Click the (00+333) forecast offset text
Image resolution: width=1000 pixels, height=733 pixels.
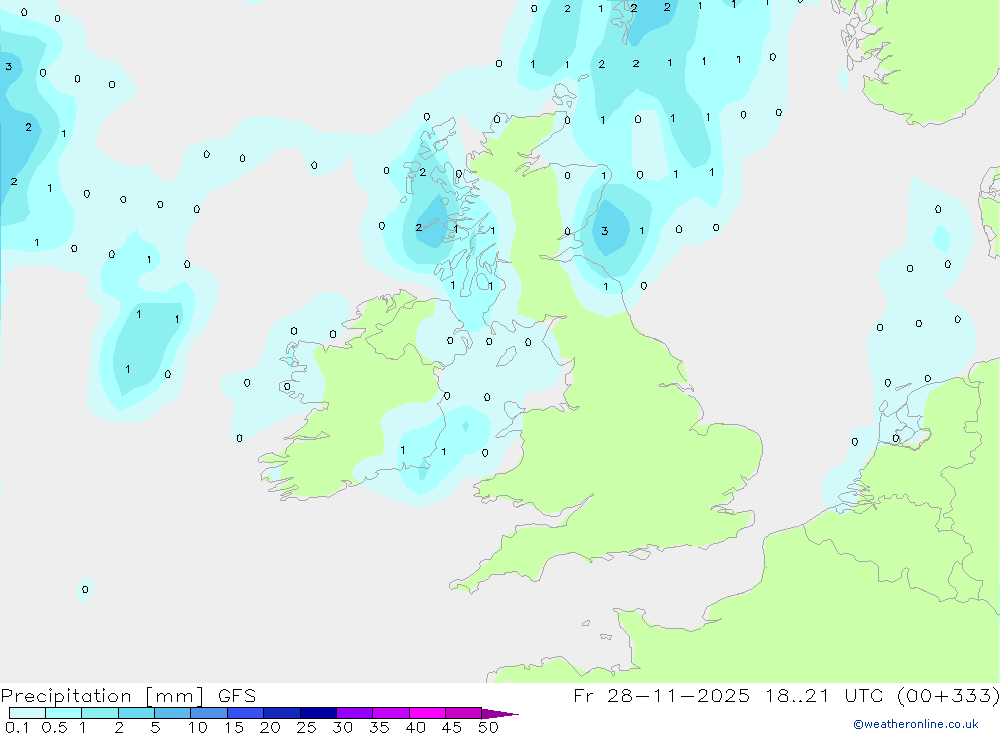point(948,696)
